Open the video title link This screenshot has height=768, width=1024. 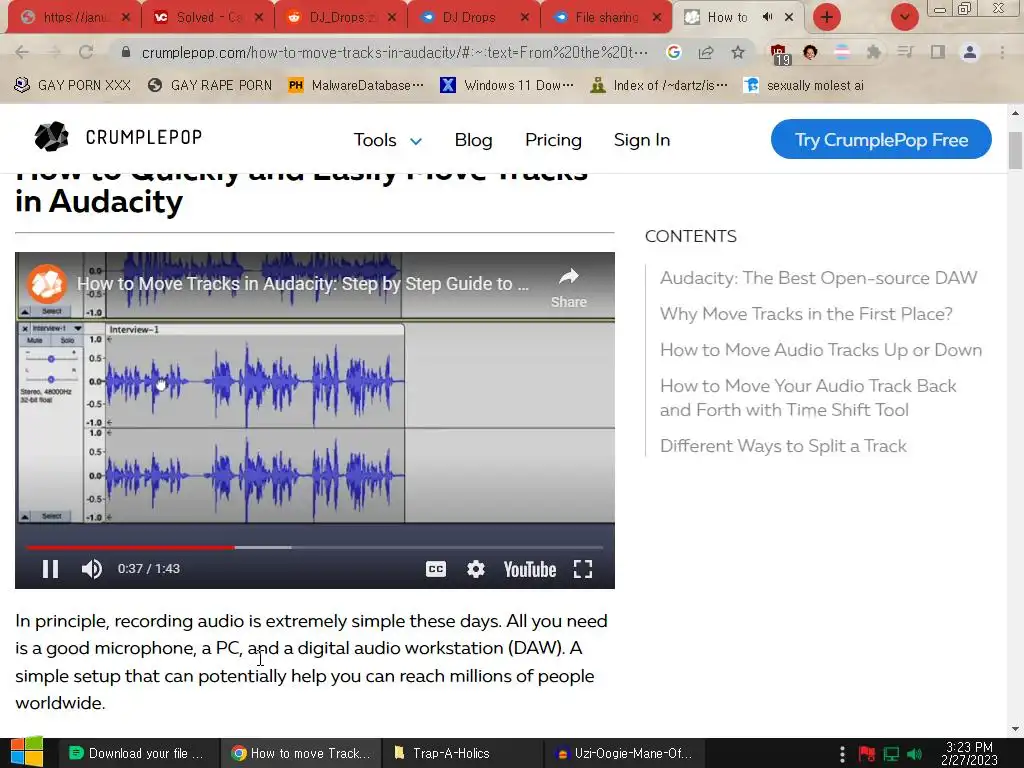click(x=303, y=283)
